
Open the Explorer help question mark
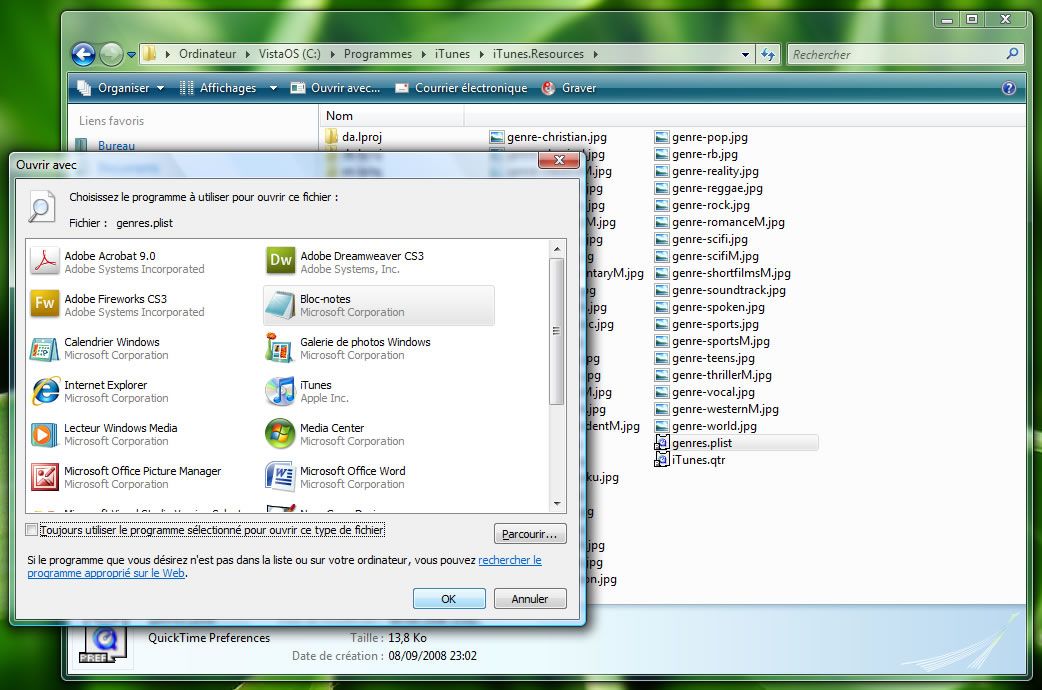1008,88
